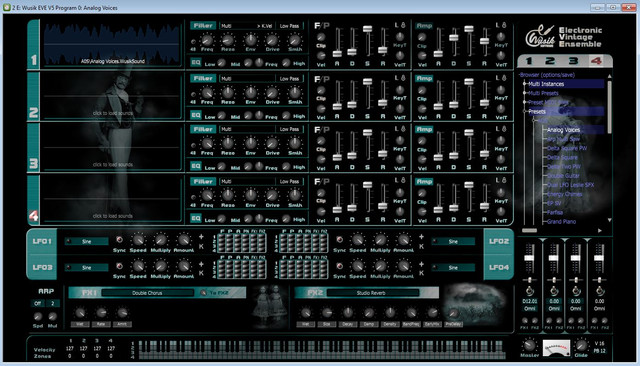Adjust the LFO3 Amount knob
The image size is (640, 366).
184,266
